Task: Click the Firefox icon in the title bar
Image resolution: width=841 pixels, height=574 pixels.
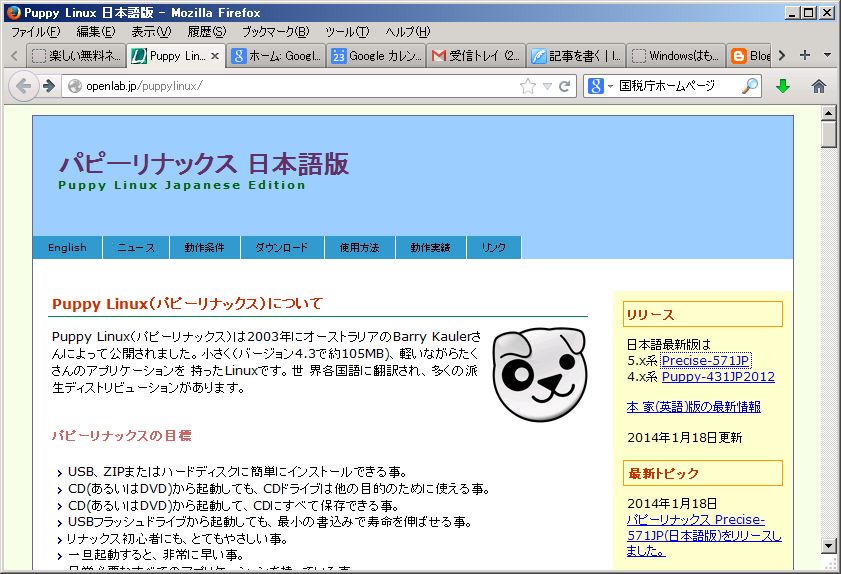Action: (x=13, y=12)
